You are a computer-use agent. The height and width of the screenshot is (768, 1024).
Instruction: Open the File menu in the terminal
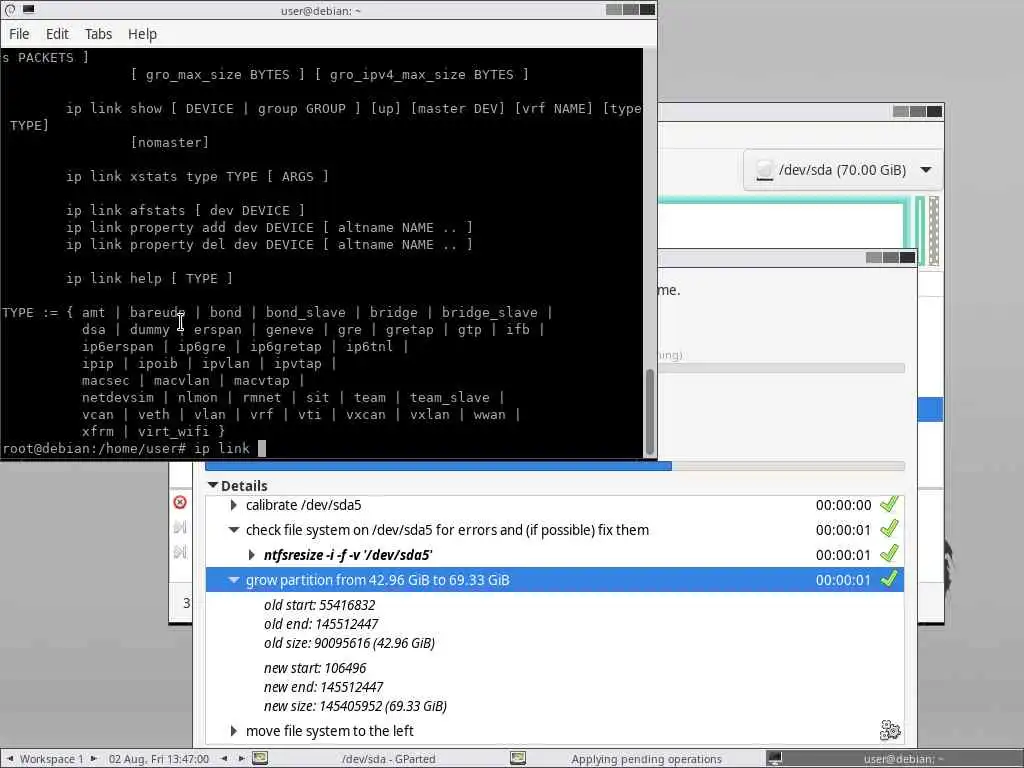(x=19, y=34)
